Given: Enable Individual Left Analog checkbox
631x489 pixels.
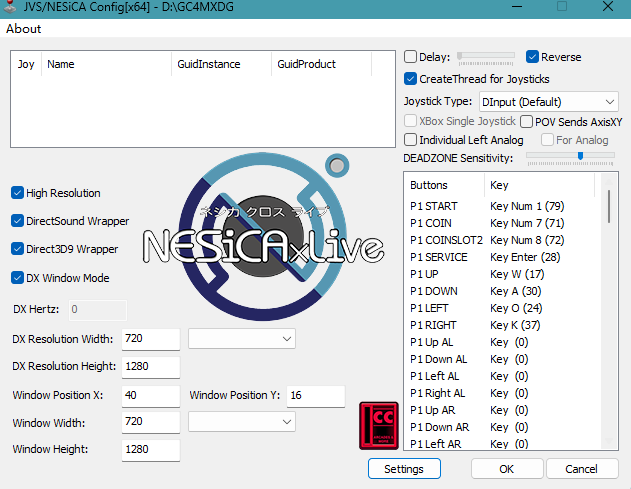Looking at the screenshot, I should pos(410,140).
